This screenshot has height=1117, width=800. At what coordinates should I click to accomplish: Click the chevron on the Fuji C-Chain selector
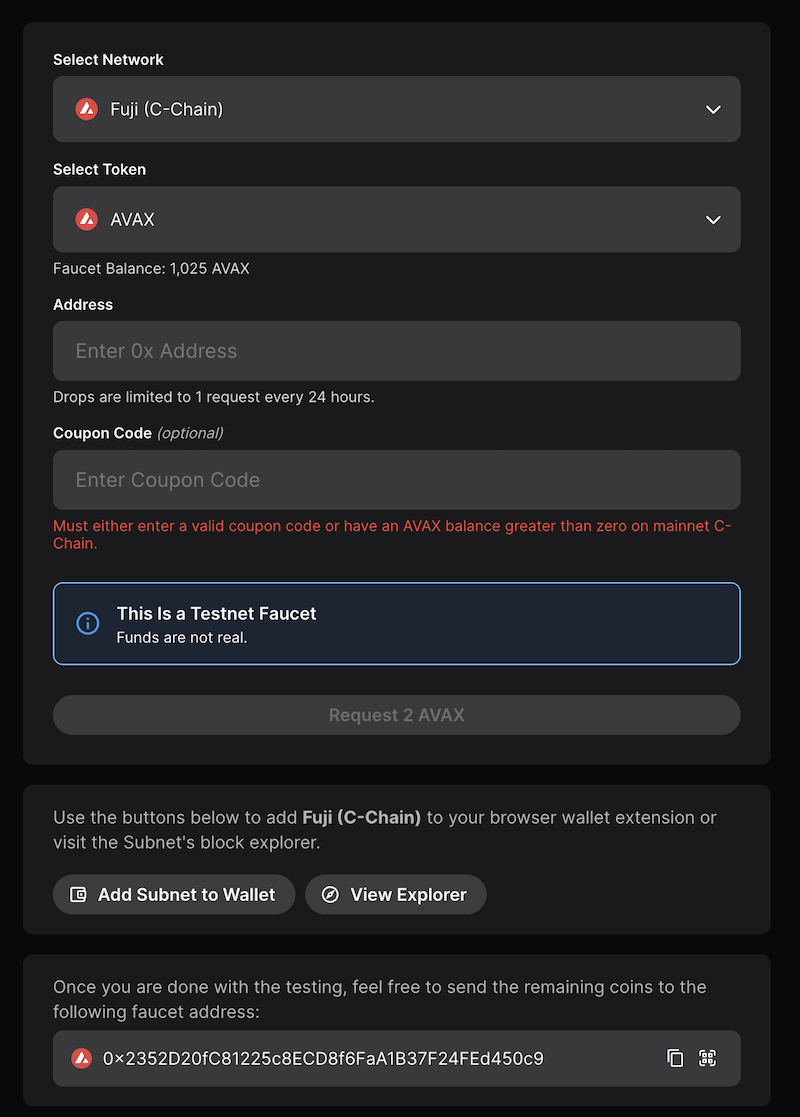pos(713,109)
